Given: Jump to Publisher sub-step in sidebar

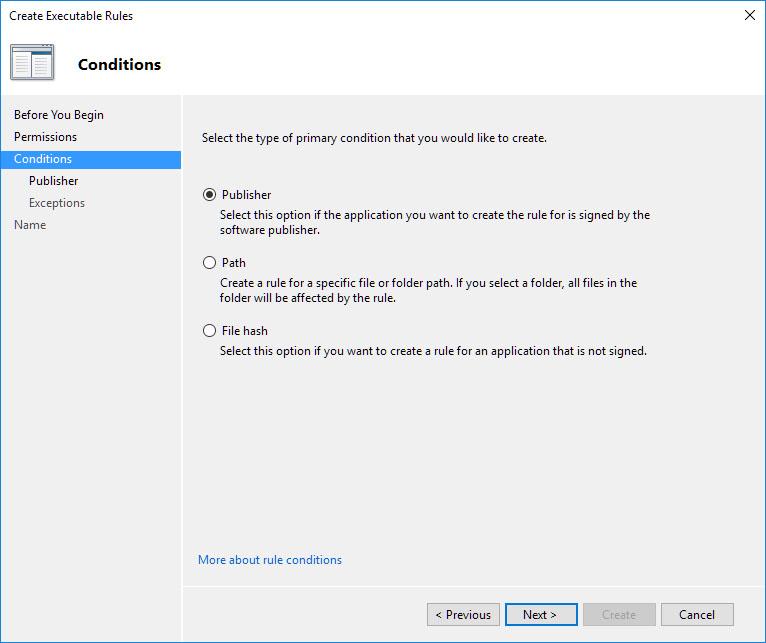Looking at the screenshot, I should (x=53, y=181).
